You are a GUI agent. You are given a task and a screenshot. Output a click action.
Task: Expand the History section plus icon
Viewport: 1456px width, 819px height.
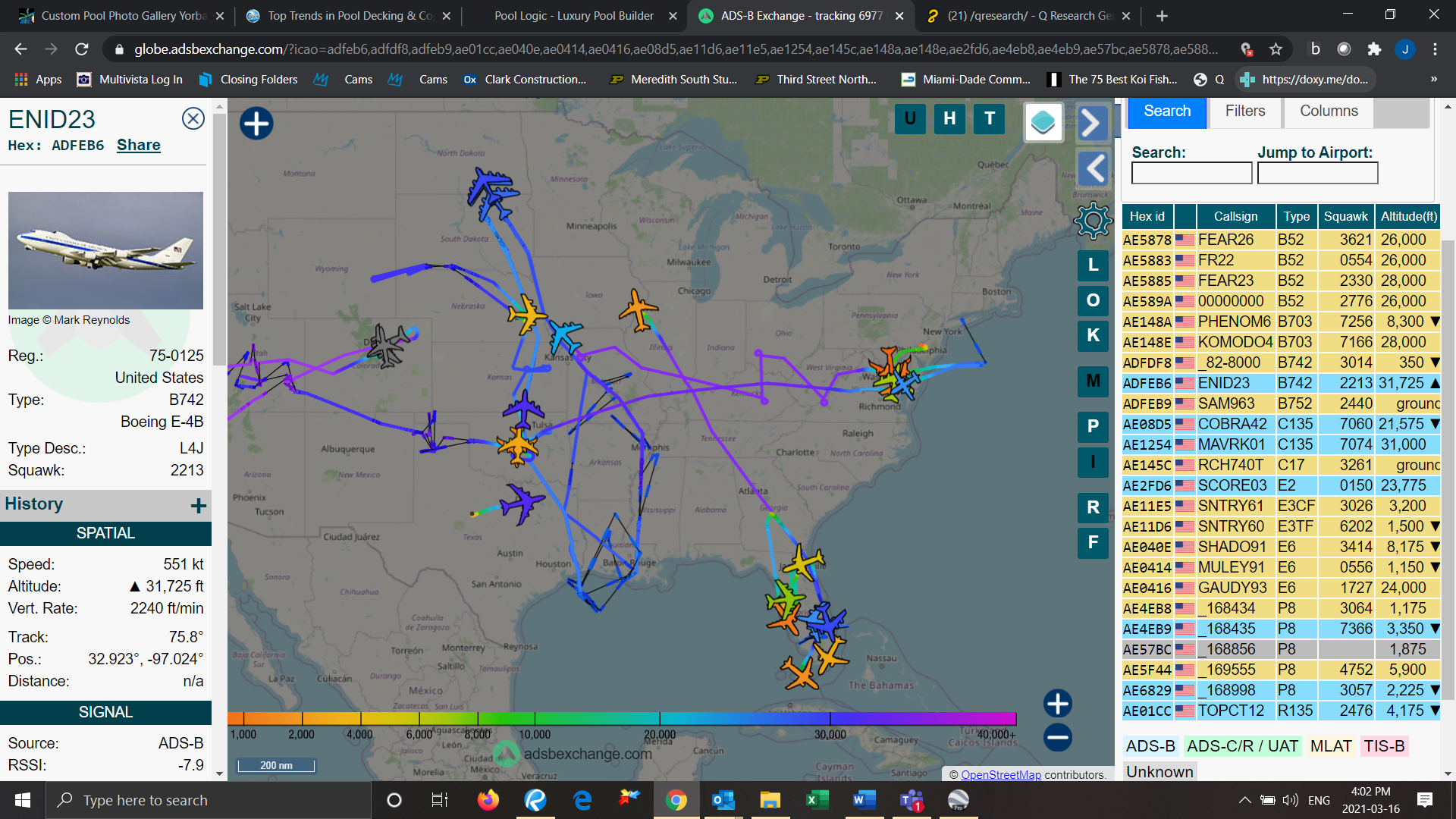[199, 506]
